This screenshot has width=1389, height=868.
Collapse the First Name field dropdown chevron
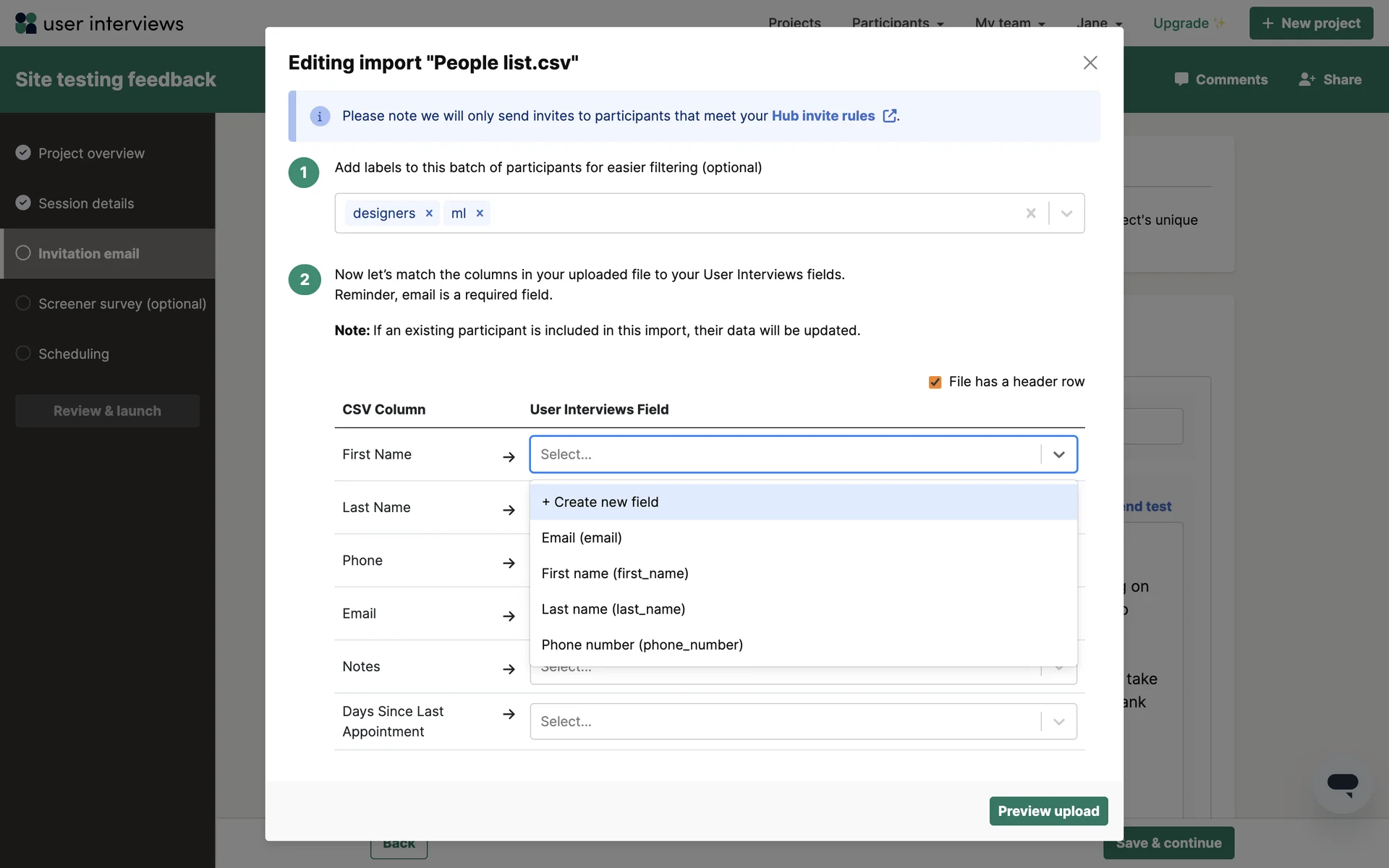[1059, 454]
